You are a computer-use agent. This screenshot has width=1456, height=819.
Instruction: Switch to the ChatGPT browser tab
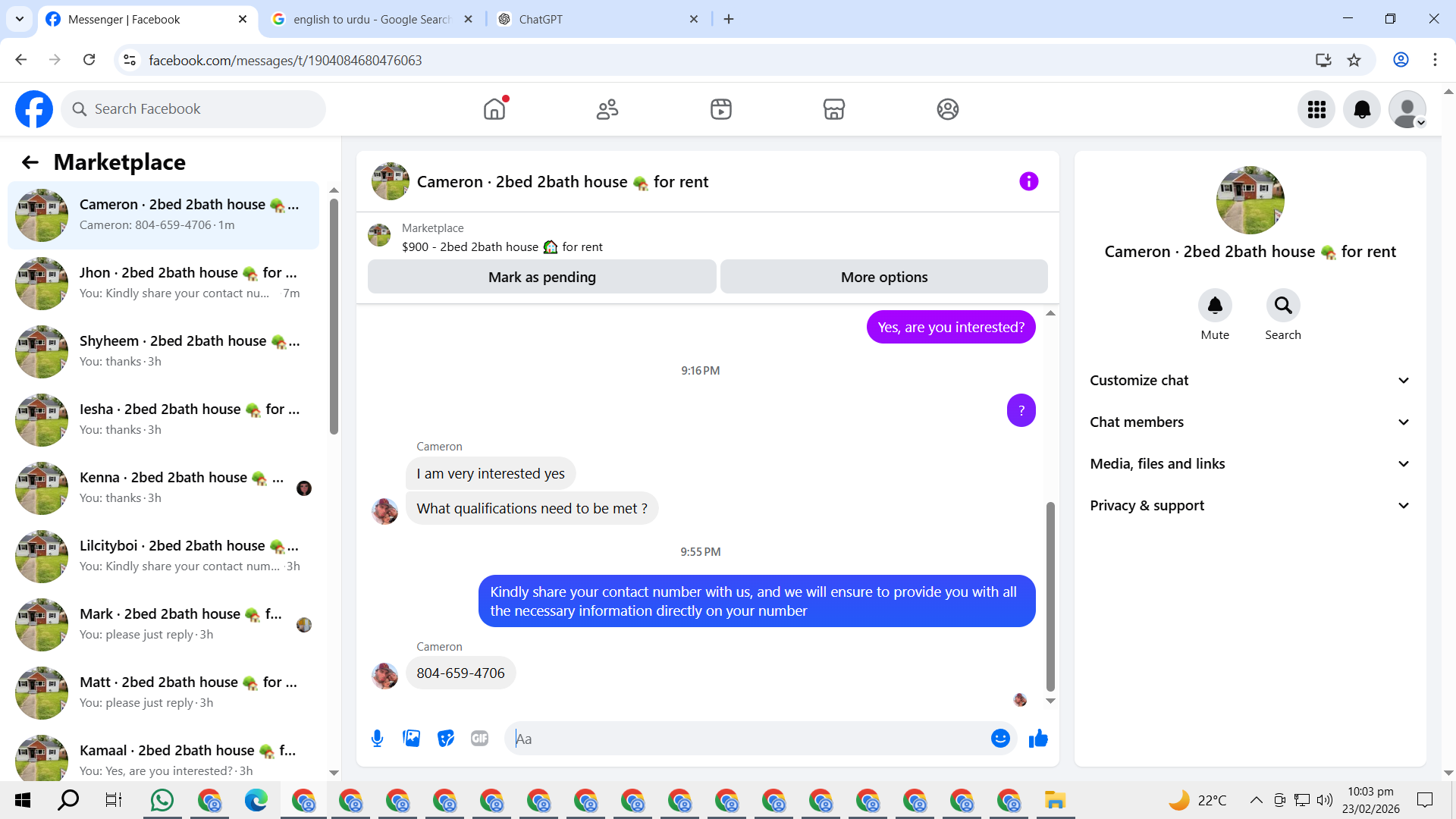tap(595, 19)
